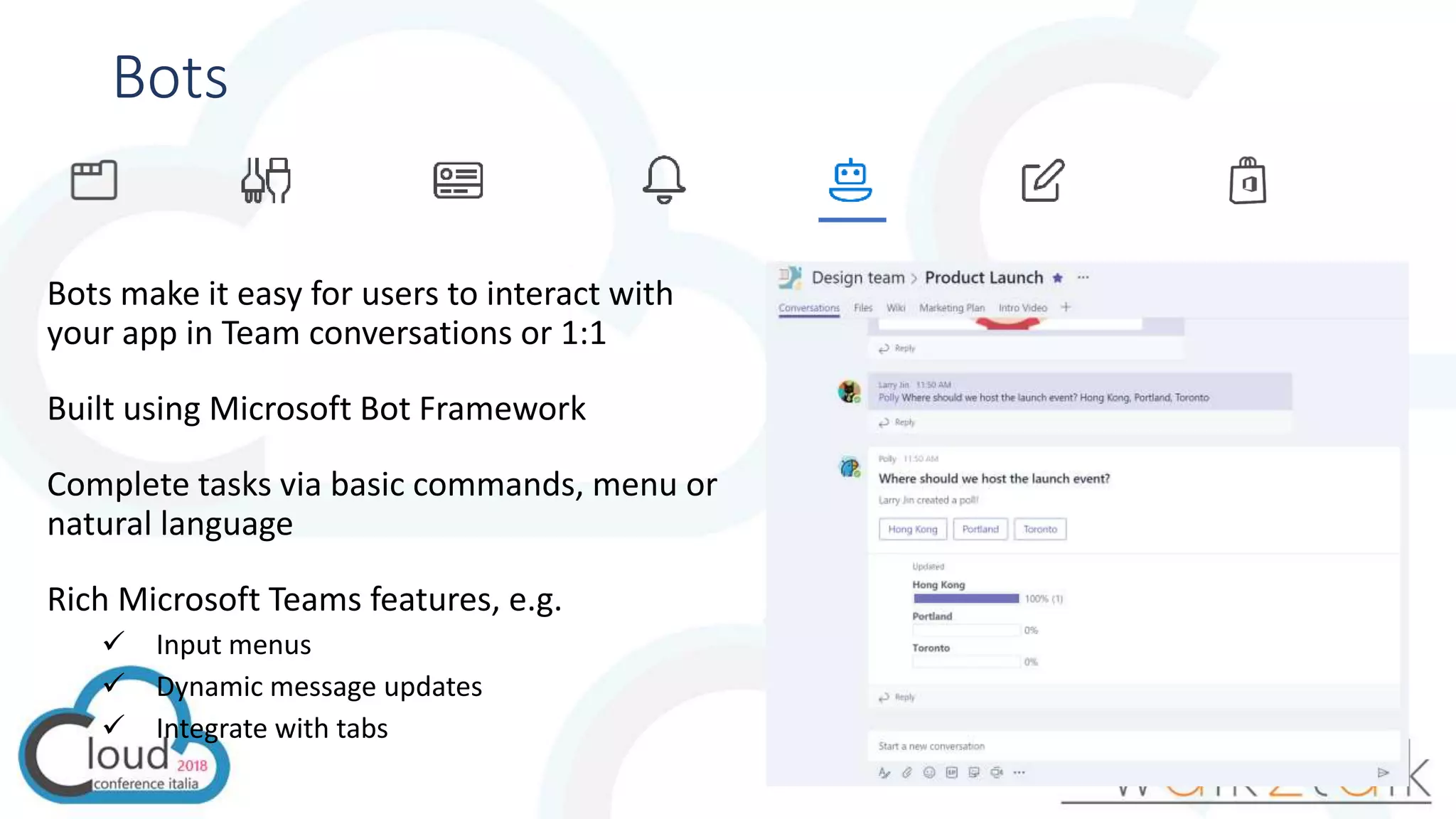Open more compose options ellipsis
The image size is (1456, 819).
(1019, 773)
